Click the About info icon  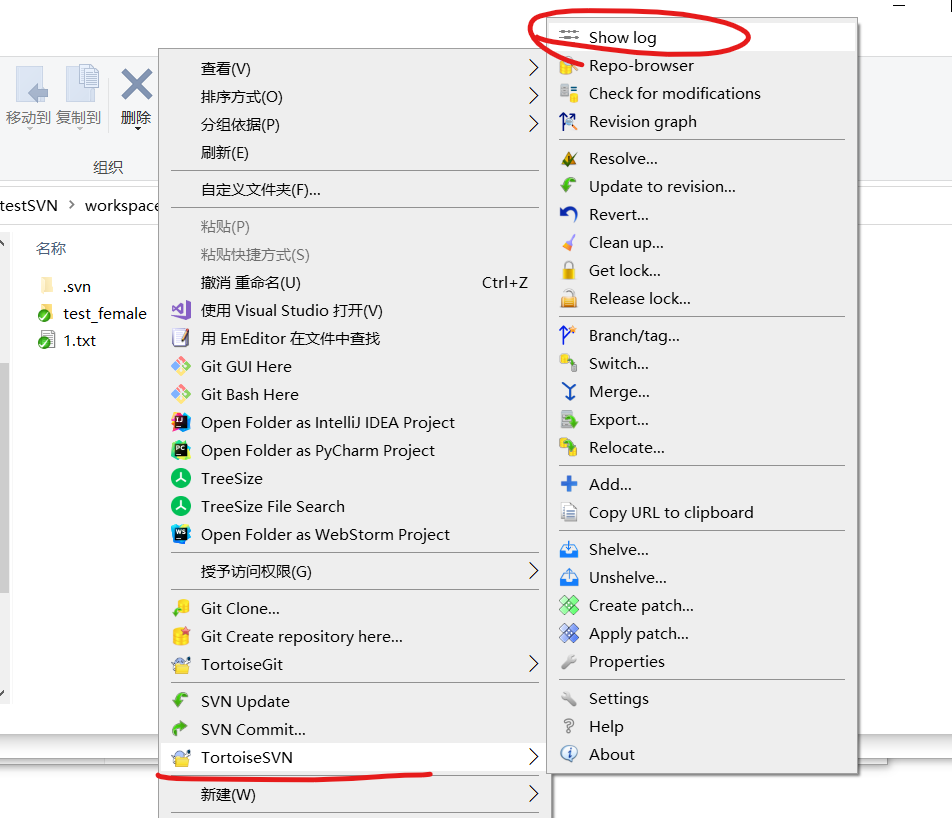click(x=569, y=754)
